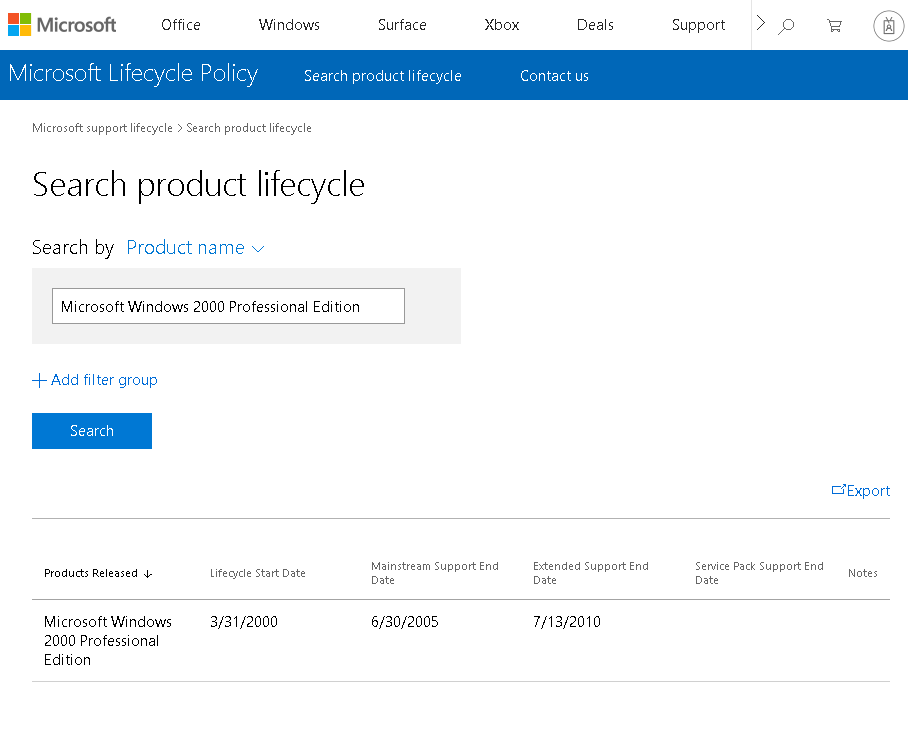Open the Windows menu
This screenshot has width=908, height=737.
click(289, 25)
